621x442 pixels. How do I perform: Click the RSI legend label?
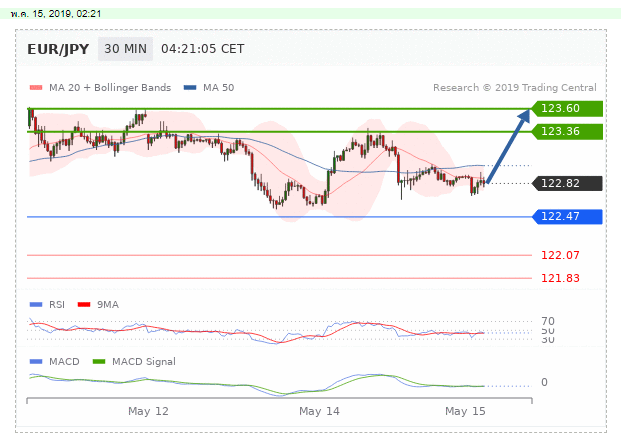point(57,305)
